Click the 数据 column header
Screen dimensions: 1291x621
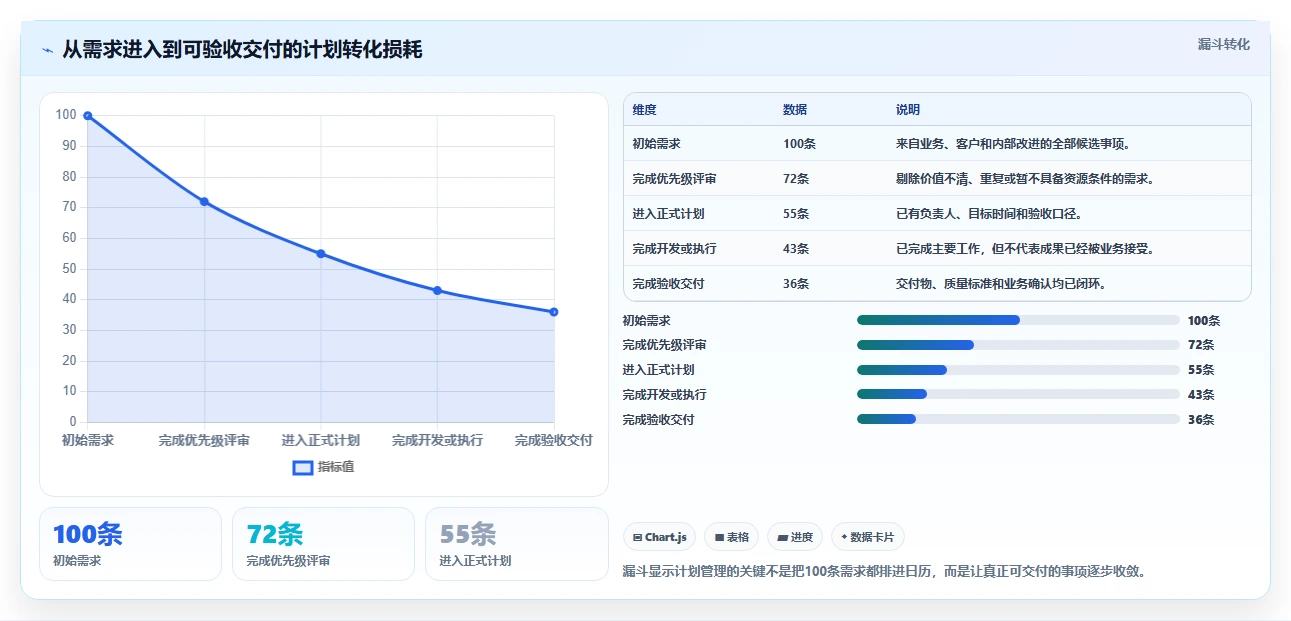pyautogui.click(x=795, y=110)
